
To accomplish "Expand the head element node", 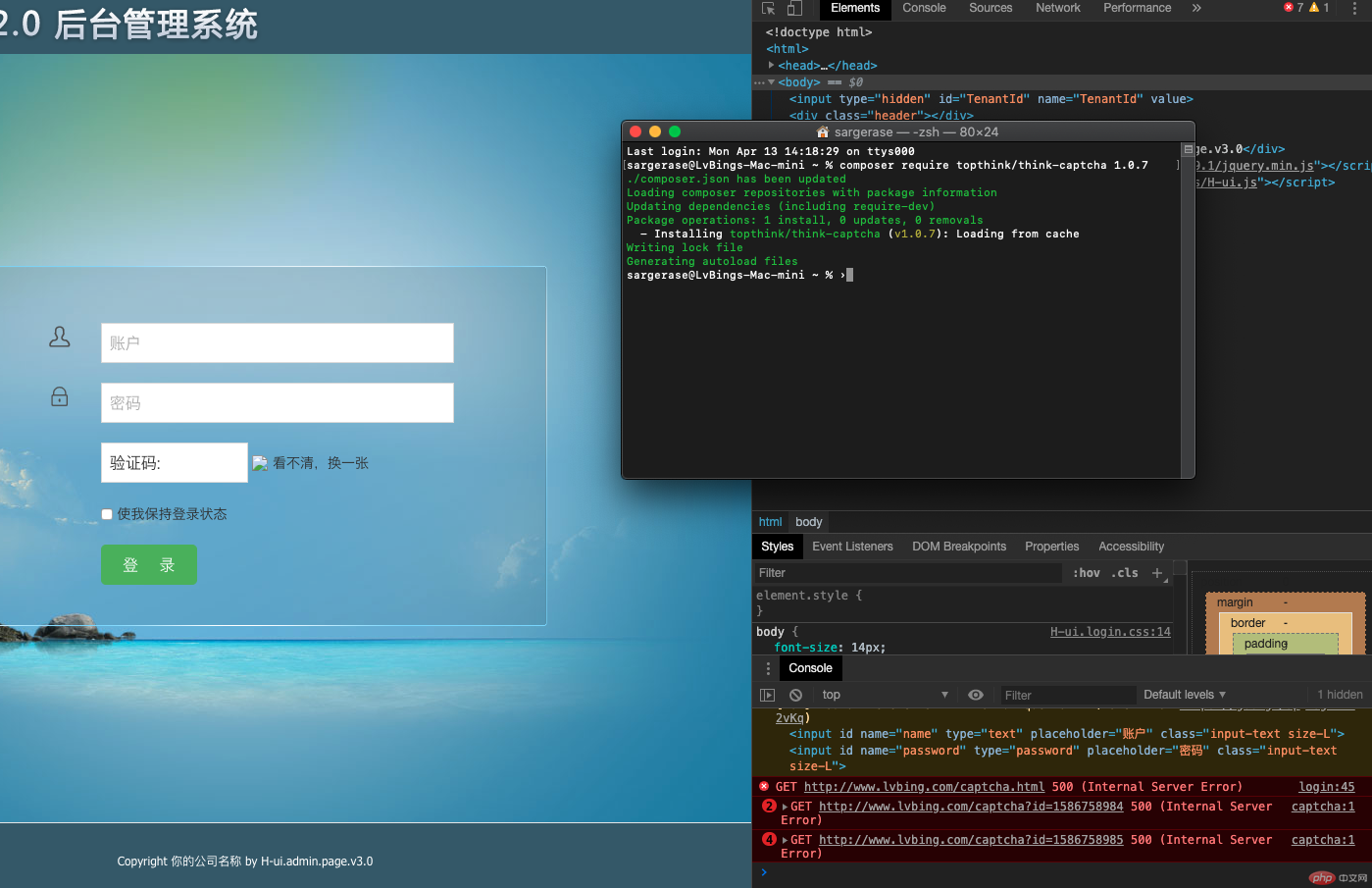I will [772, 65].
